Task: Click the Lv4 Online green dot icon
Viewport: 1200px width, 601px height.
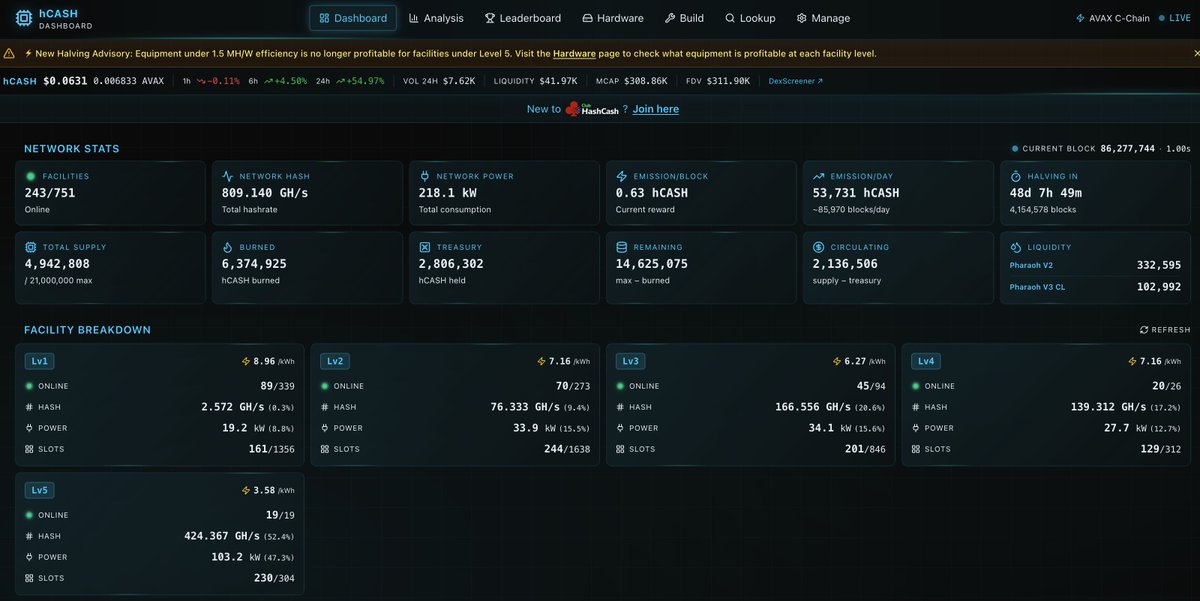Action: click(916, 386)
